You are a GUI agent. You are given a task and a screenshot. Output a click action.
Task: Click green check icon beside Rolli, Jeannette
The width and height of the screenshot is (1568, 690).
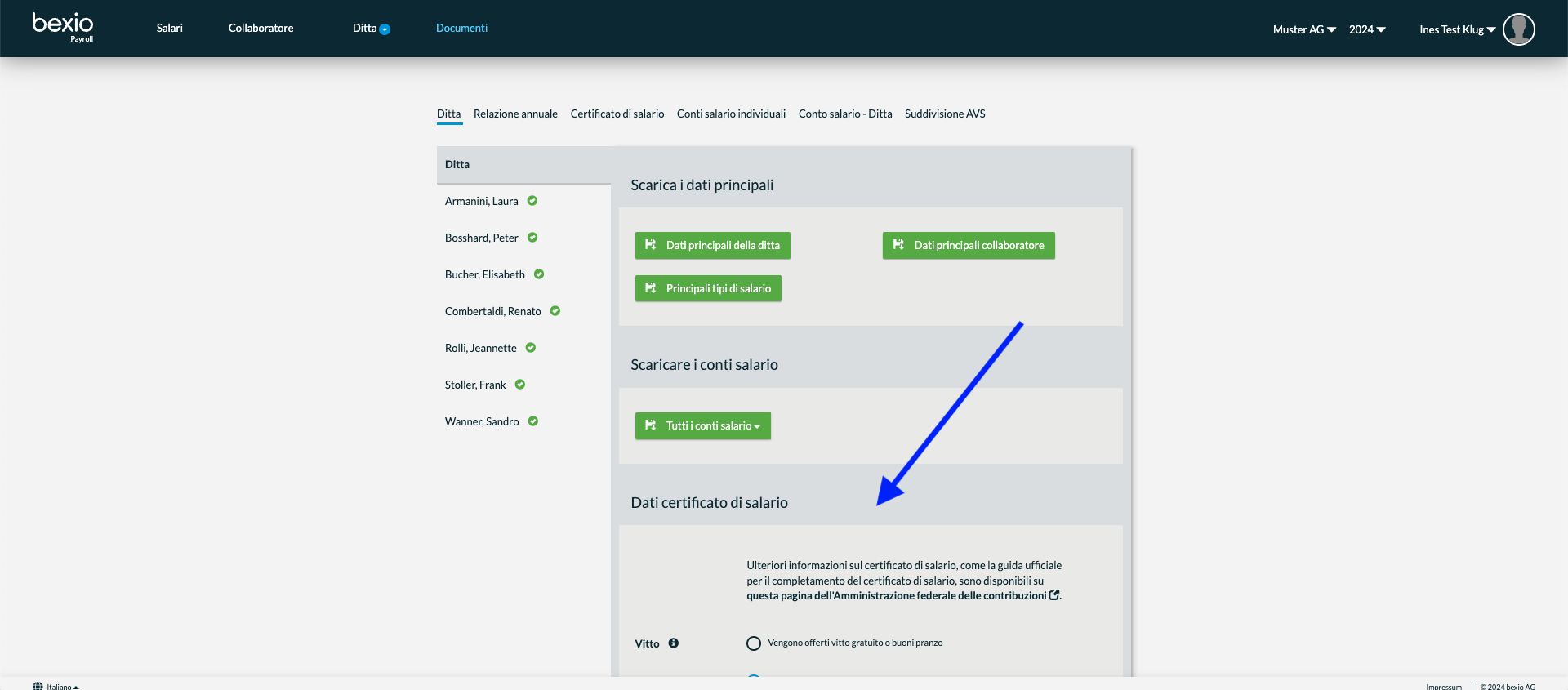[531, 348]
